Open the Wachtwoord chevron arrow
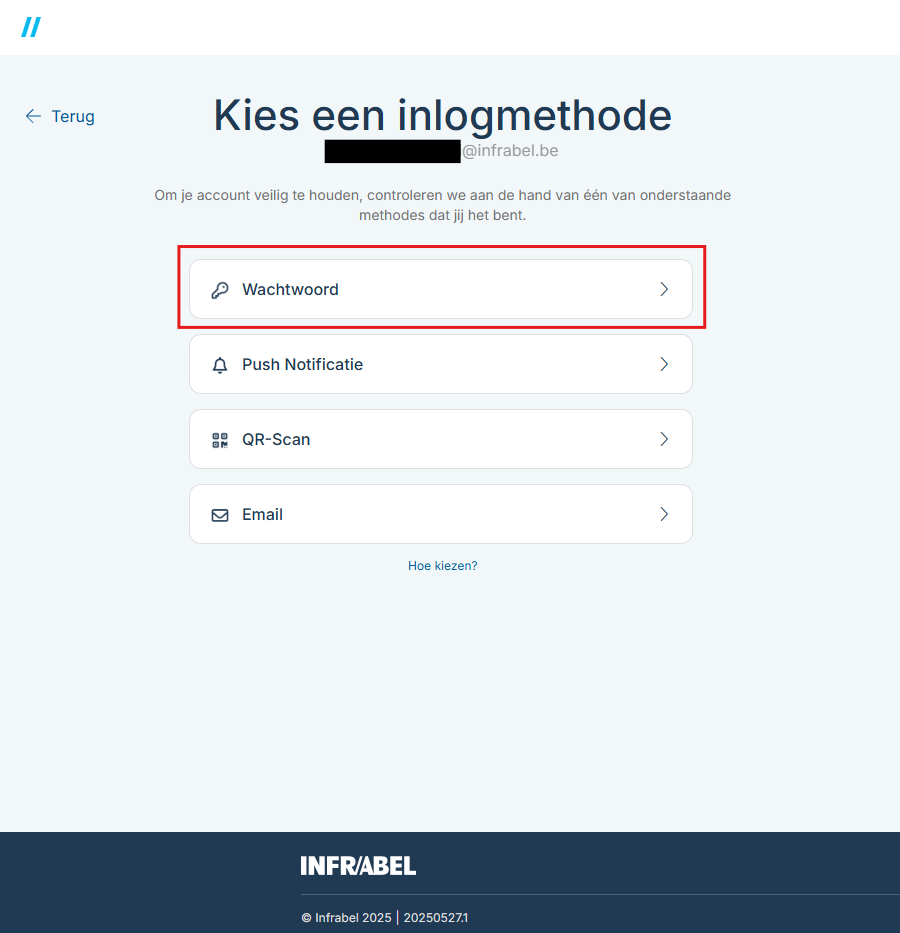Screen dimensions: 900x933 click(x=664, y=289)
